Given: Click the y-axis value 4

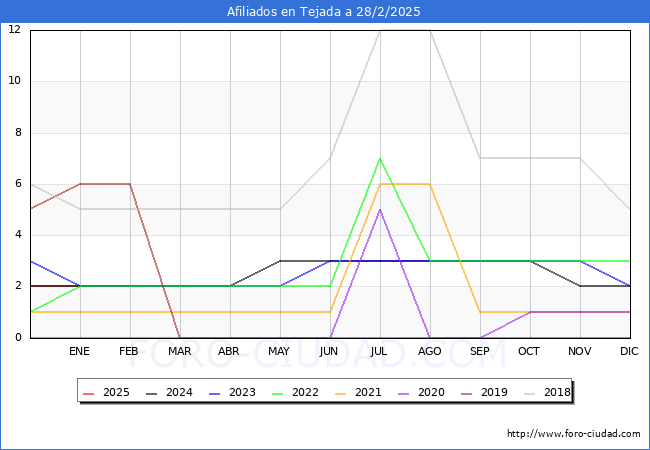Looking at the screenshot, I should [x=18, y=235].
